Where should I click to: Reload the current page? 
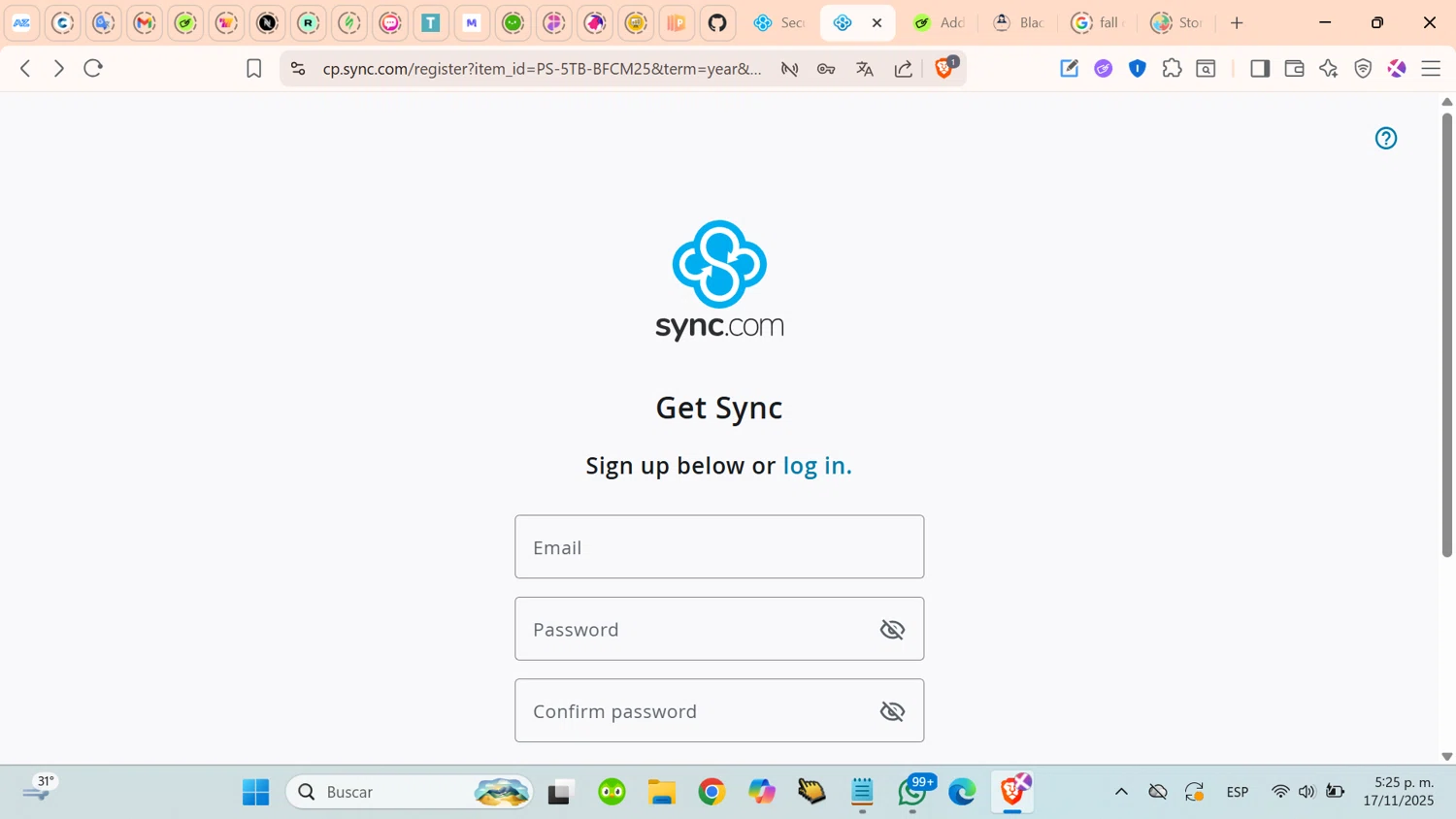point(93,68)
